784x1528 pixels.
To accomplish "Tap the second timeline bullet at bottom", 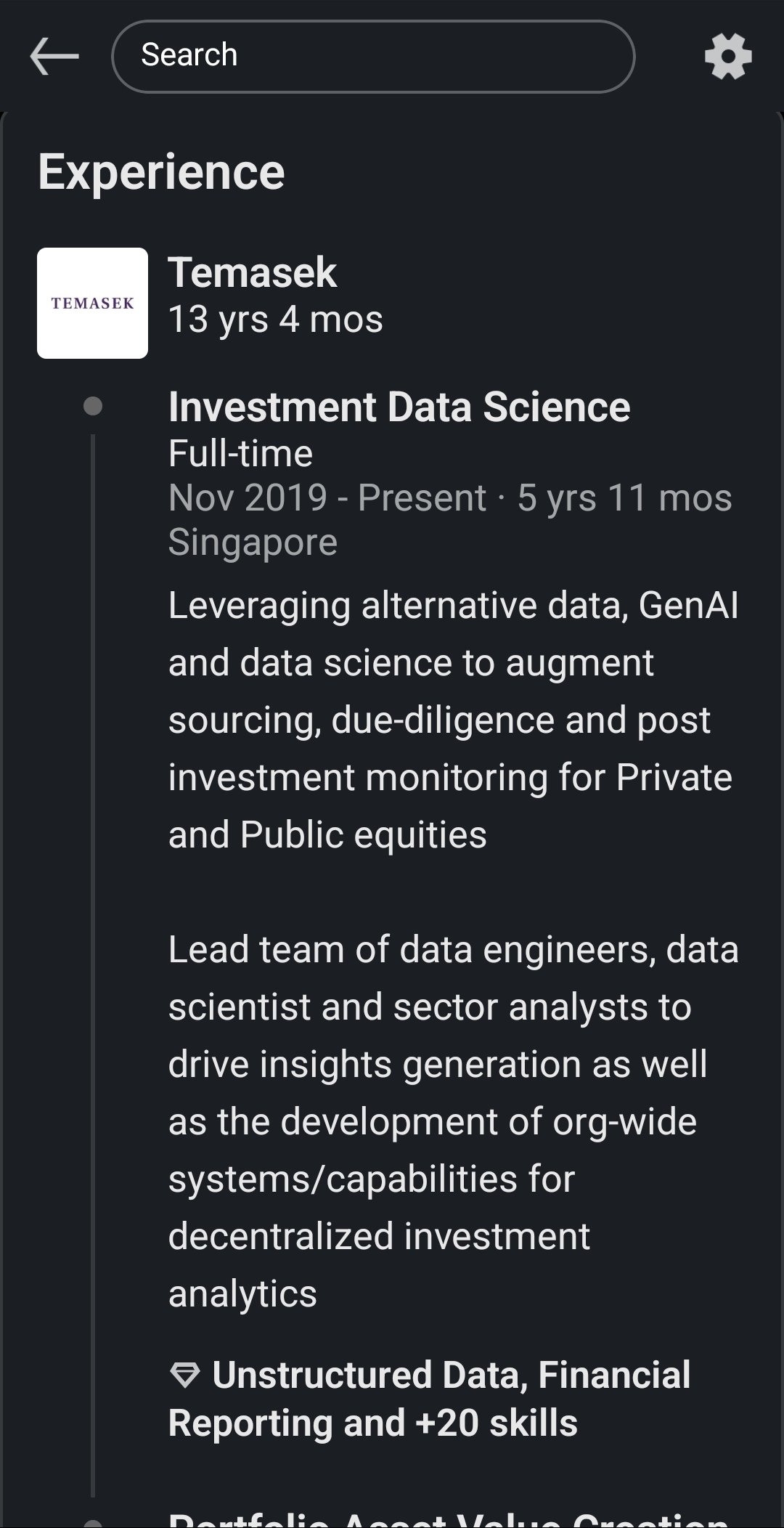I will (93, 1523).
